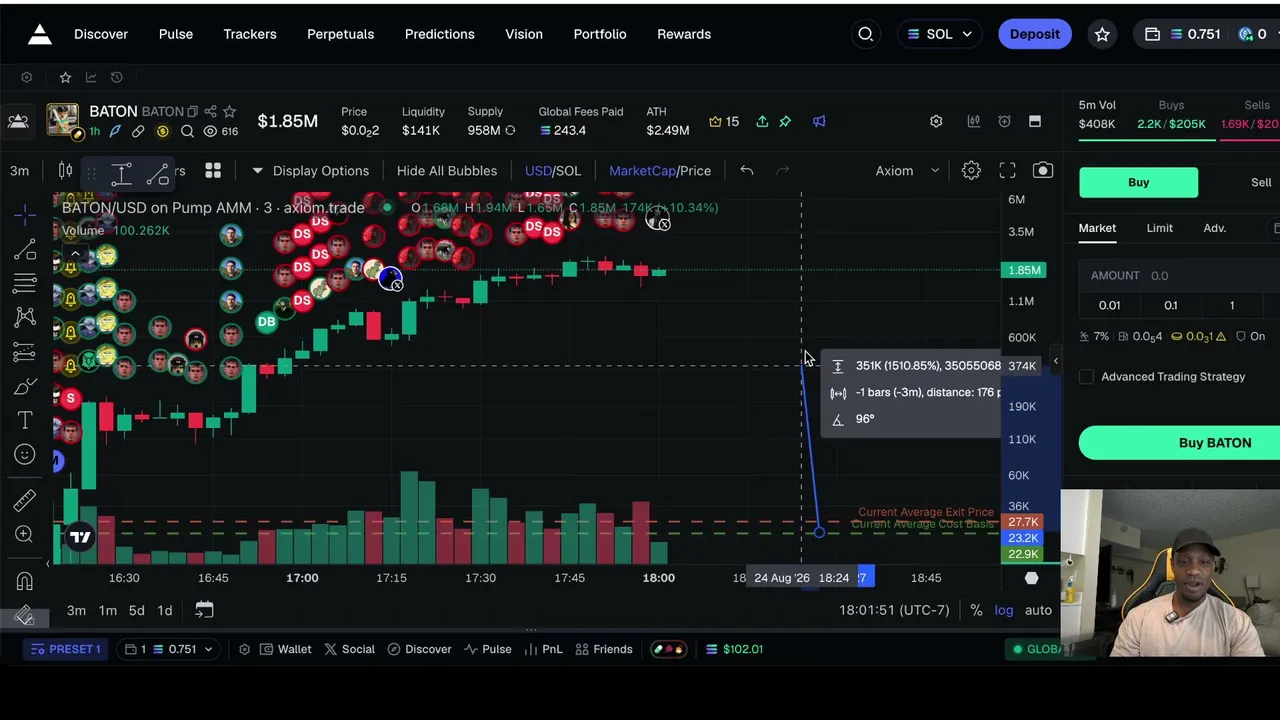Enter fullscreen chart mode
This screenshot has width=1280, height=720.
[x=1007, y=170]
